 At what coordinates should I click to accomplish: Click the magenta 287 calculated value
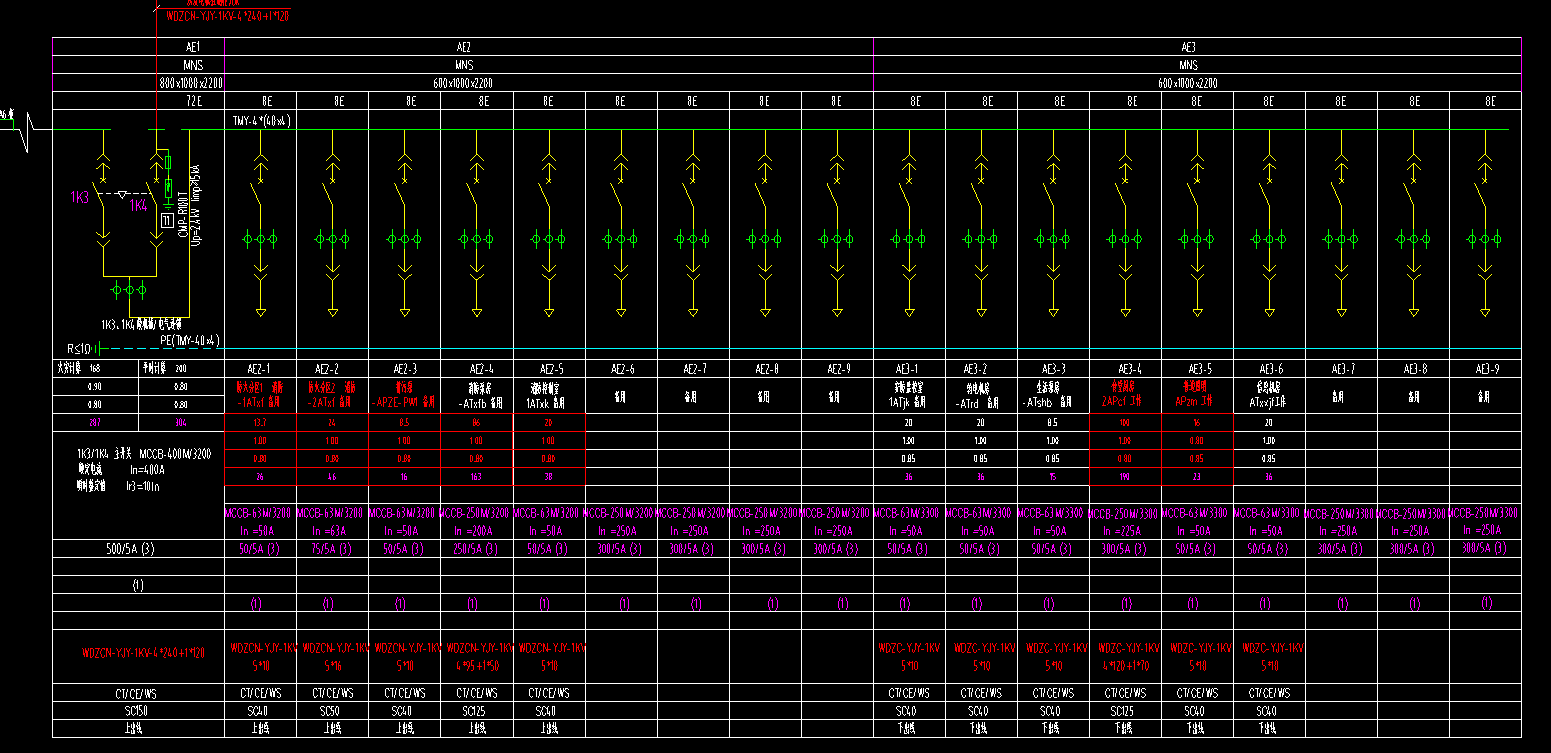tap(94, 423)
